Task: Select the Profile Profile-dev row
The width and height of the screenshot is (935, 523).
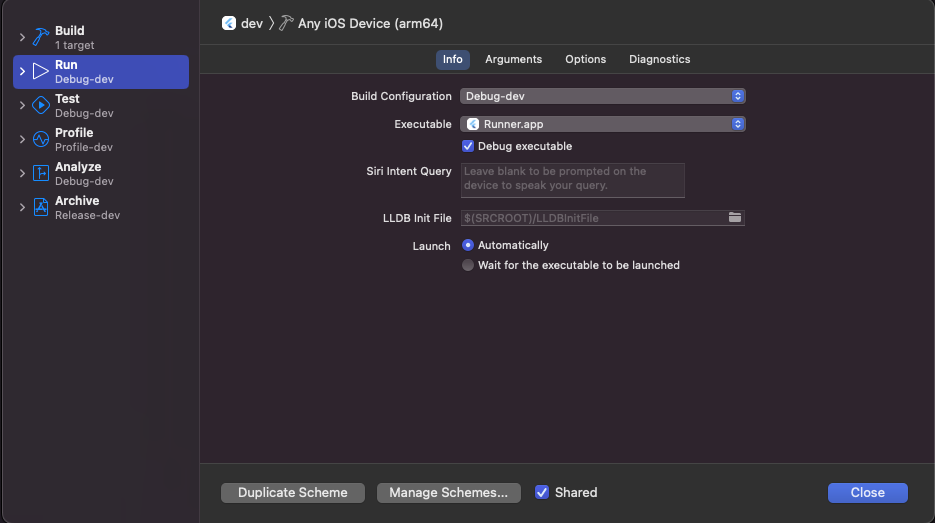Action: click(101, 140)
